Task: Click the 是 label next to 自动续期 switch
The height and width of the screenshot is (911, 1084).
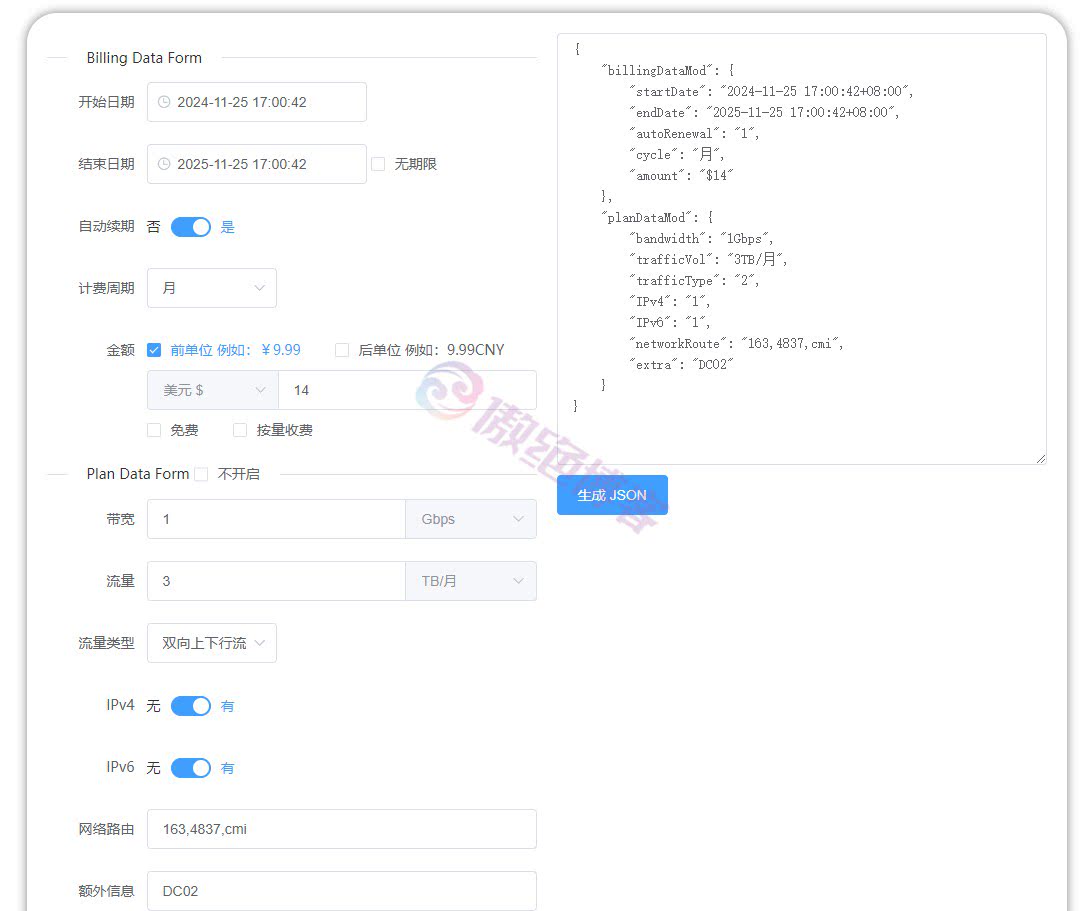Action: pos(227,227)
